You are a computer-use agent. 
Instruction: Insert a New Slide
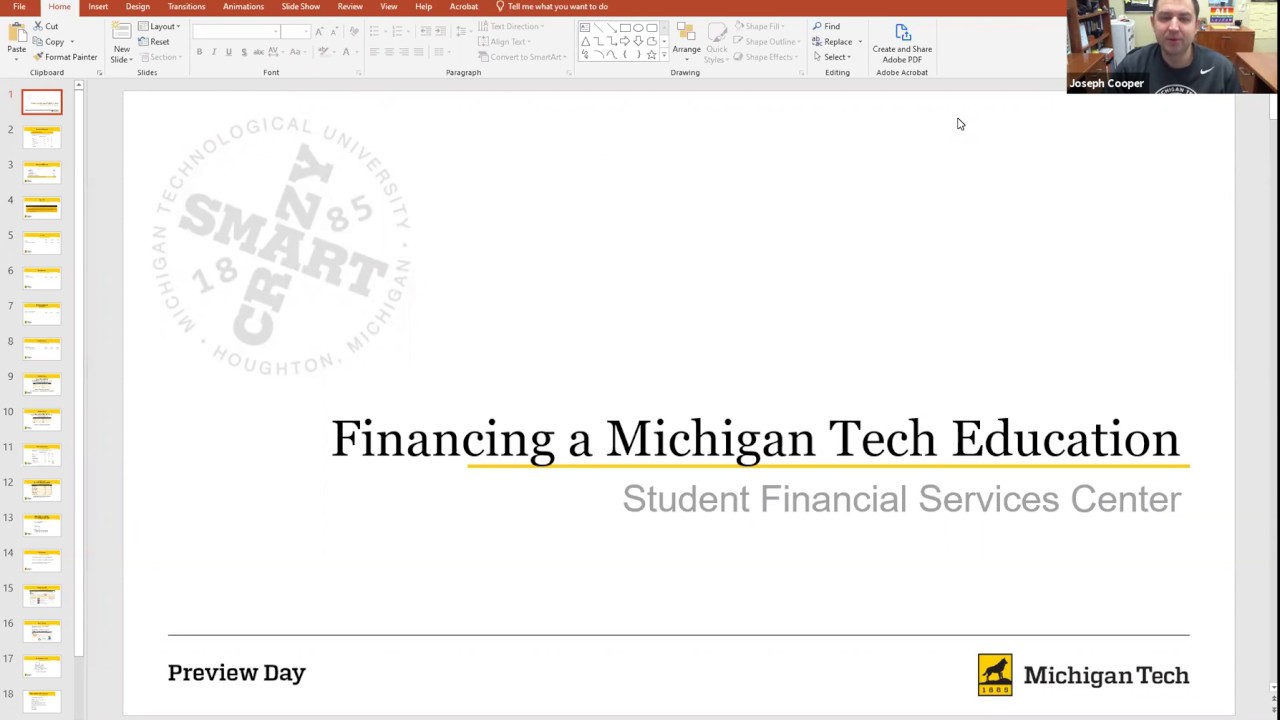click(122, 43)
